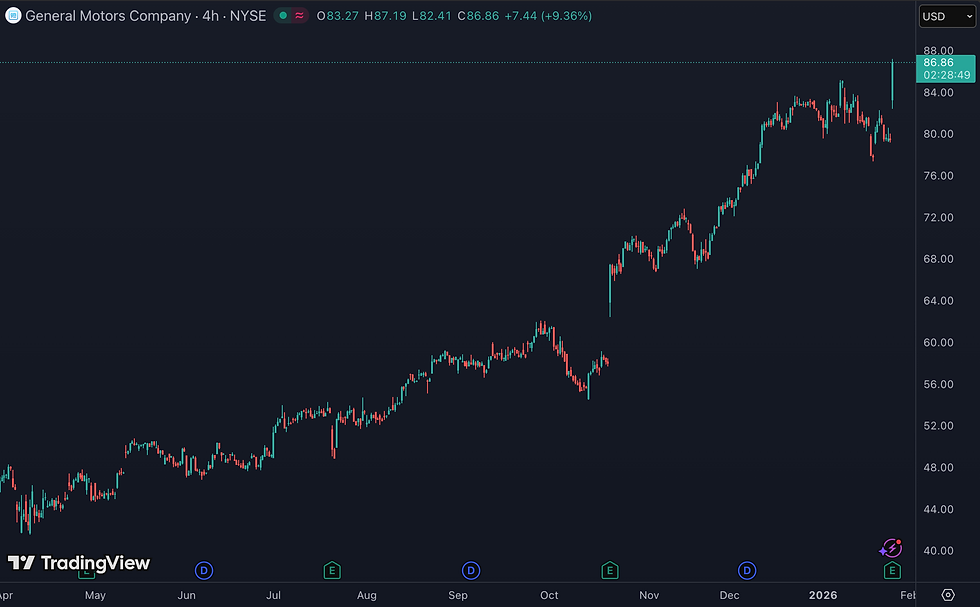Click the 2026 label on the time axis
Screen dimensions: 980x607
click(822, 595)
